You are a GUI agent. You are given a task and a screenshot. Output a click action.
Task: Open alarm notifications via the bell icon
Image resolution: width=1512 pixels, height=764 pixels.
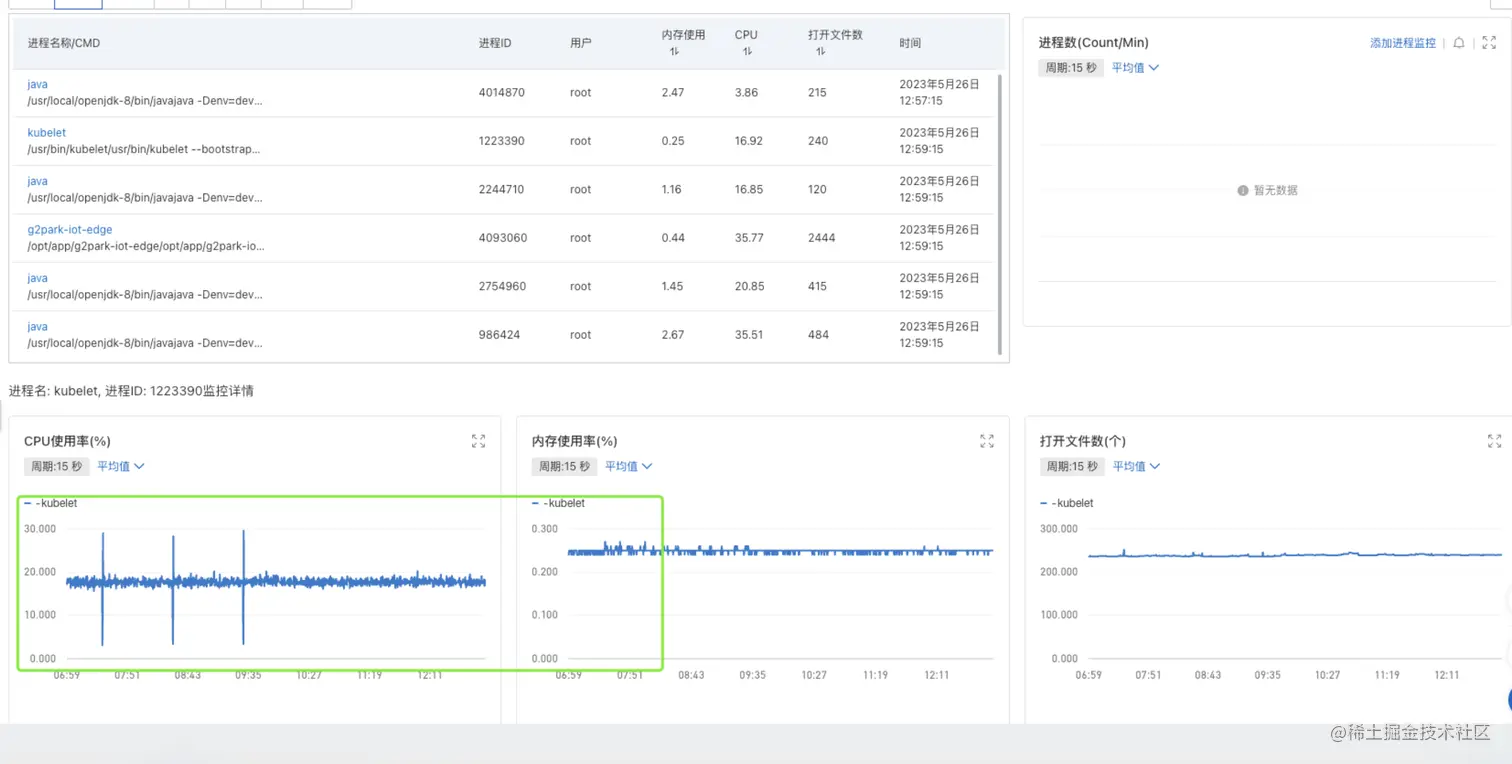tap(1458, 43)
